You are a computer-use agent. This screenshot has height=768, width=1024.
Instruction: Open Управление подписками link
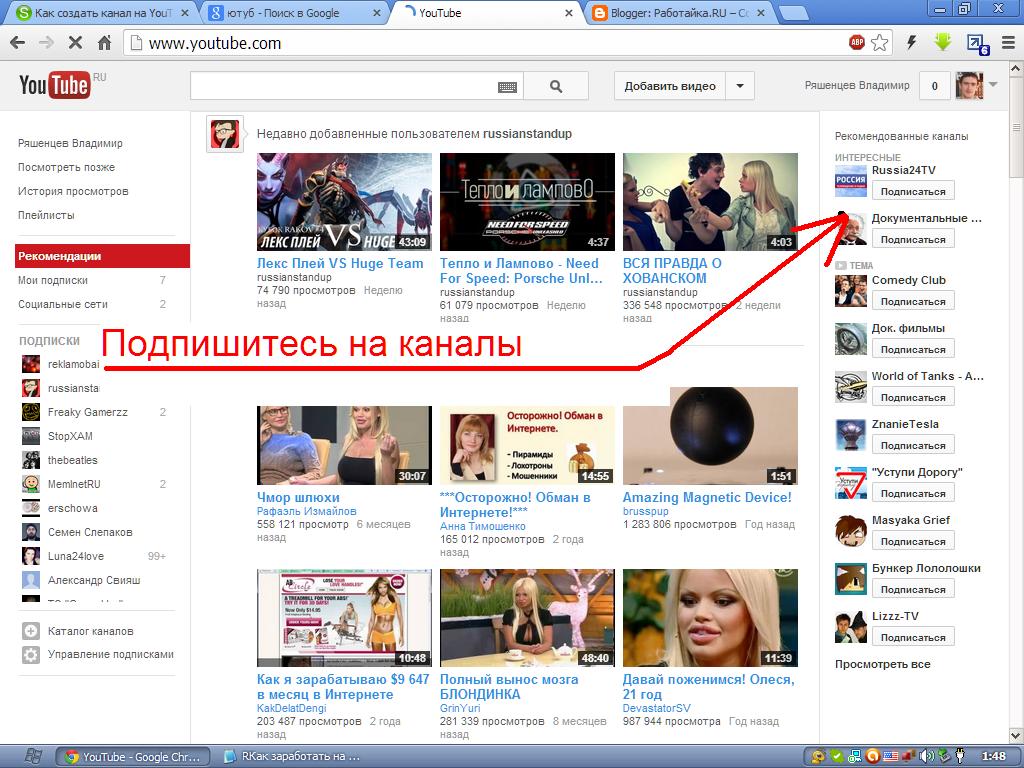[111, 654]
